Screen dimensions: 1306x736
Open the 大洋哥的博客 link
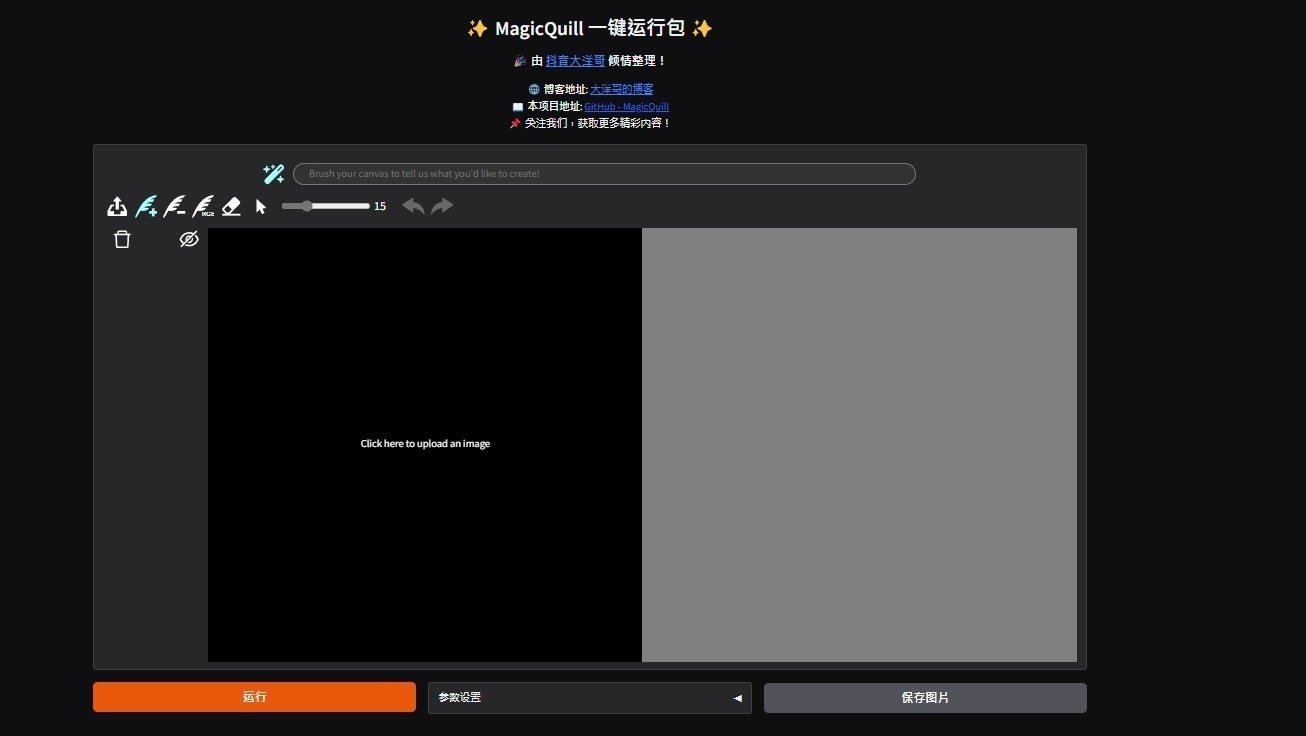pyautogui.click(x=622, y=89)
